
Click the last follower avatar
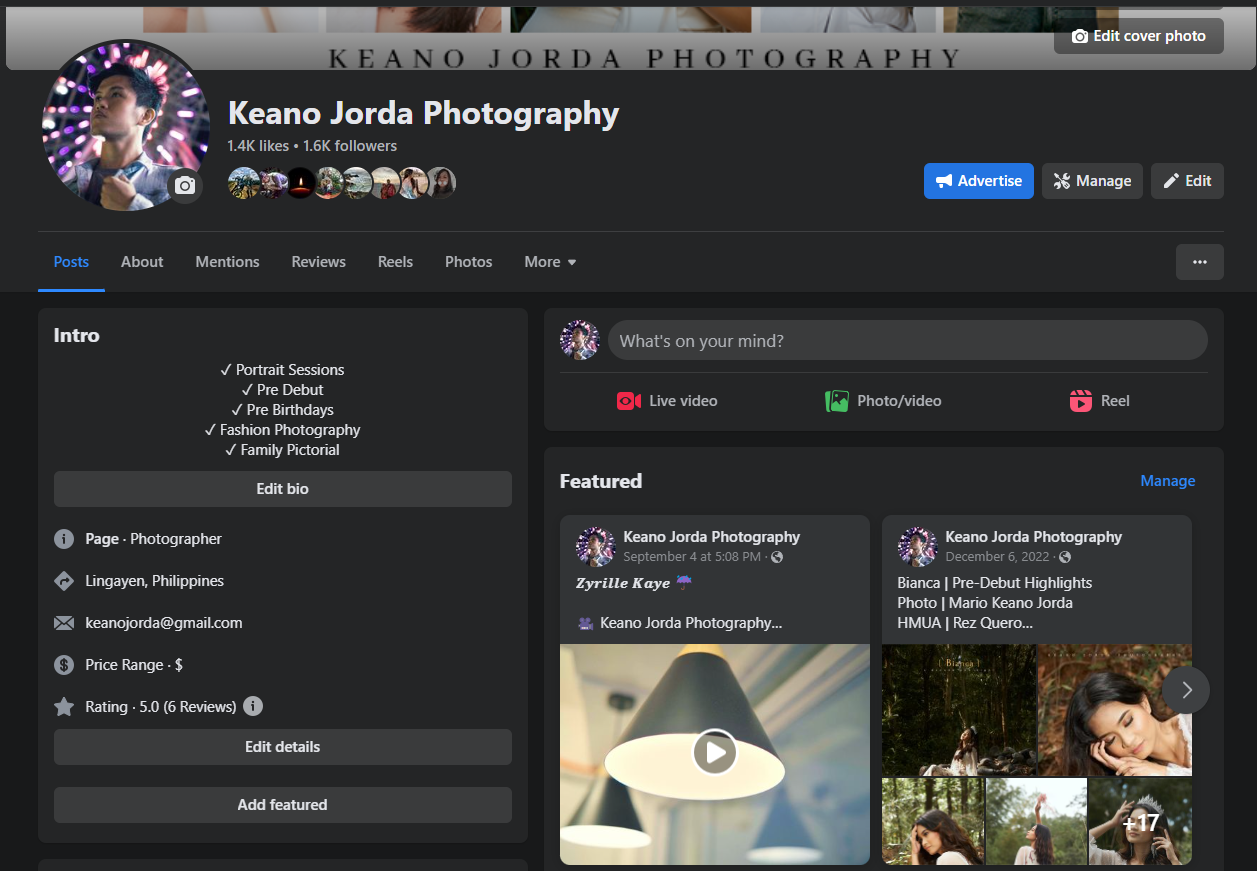[441, 183]
